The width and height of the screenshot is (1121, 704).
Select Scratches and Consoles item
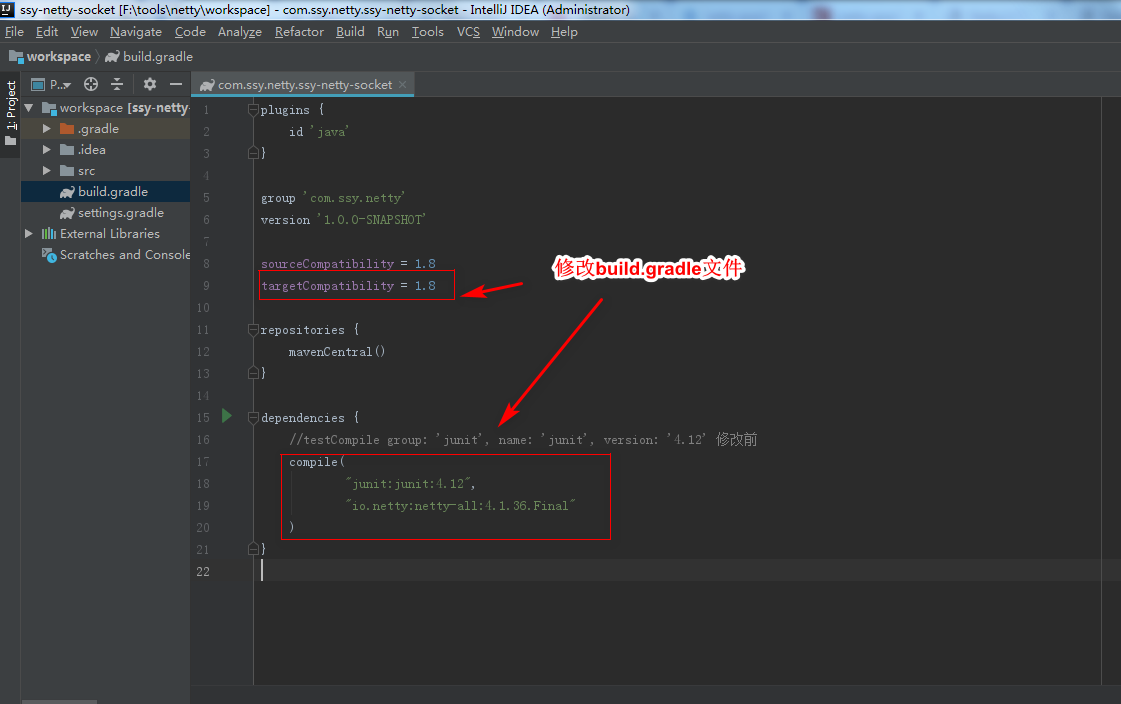[106, 254]
